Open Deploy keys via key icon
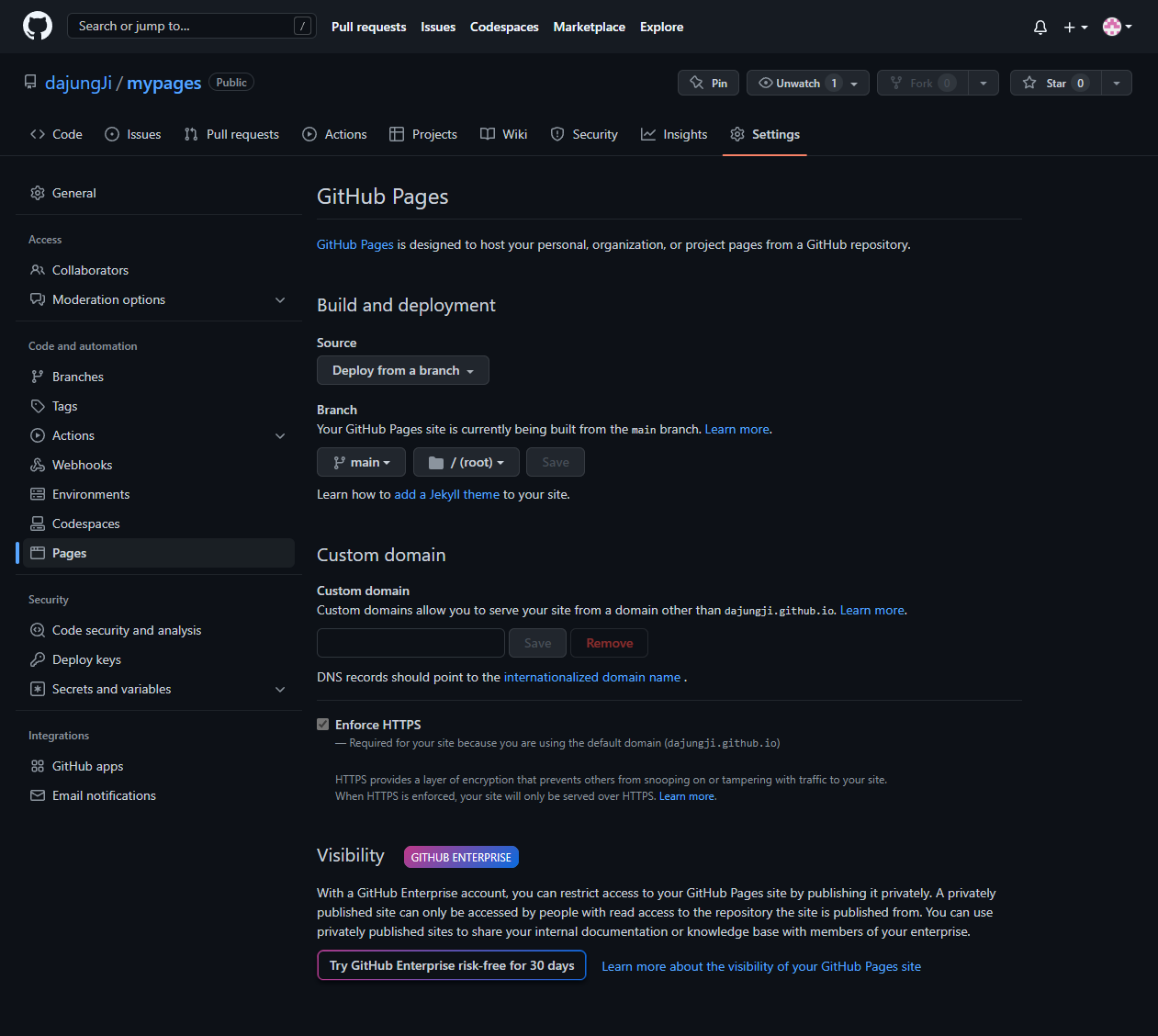 pos(38,659)
